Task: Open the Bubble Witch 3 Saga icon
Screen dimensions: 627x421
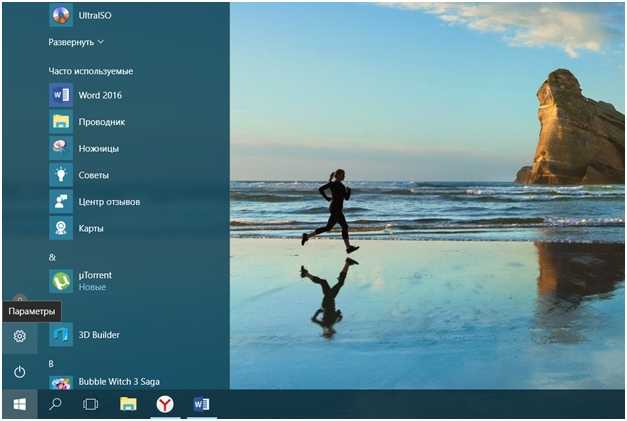Action: click(61, 383)
